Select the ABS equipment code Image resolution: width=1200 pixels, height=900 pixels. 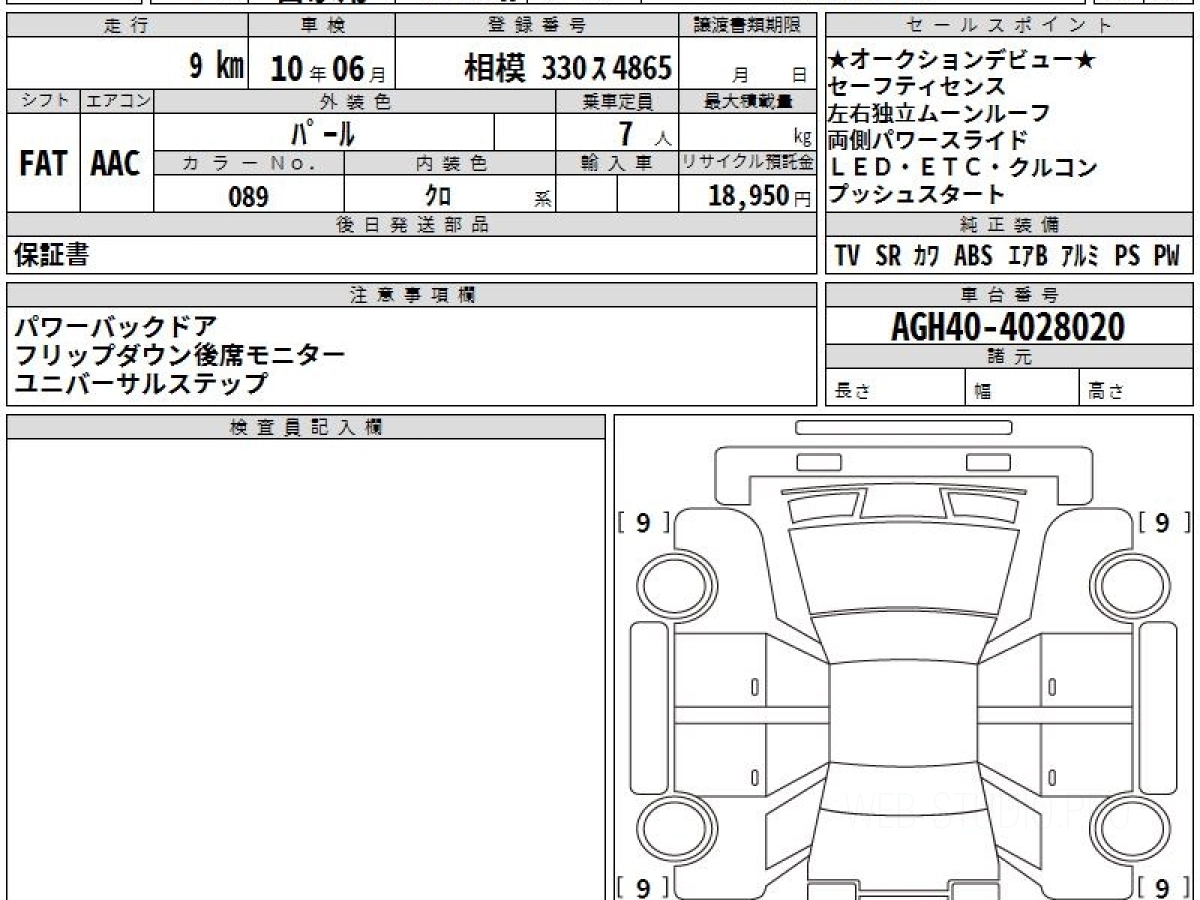[973, 256]
